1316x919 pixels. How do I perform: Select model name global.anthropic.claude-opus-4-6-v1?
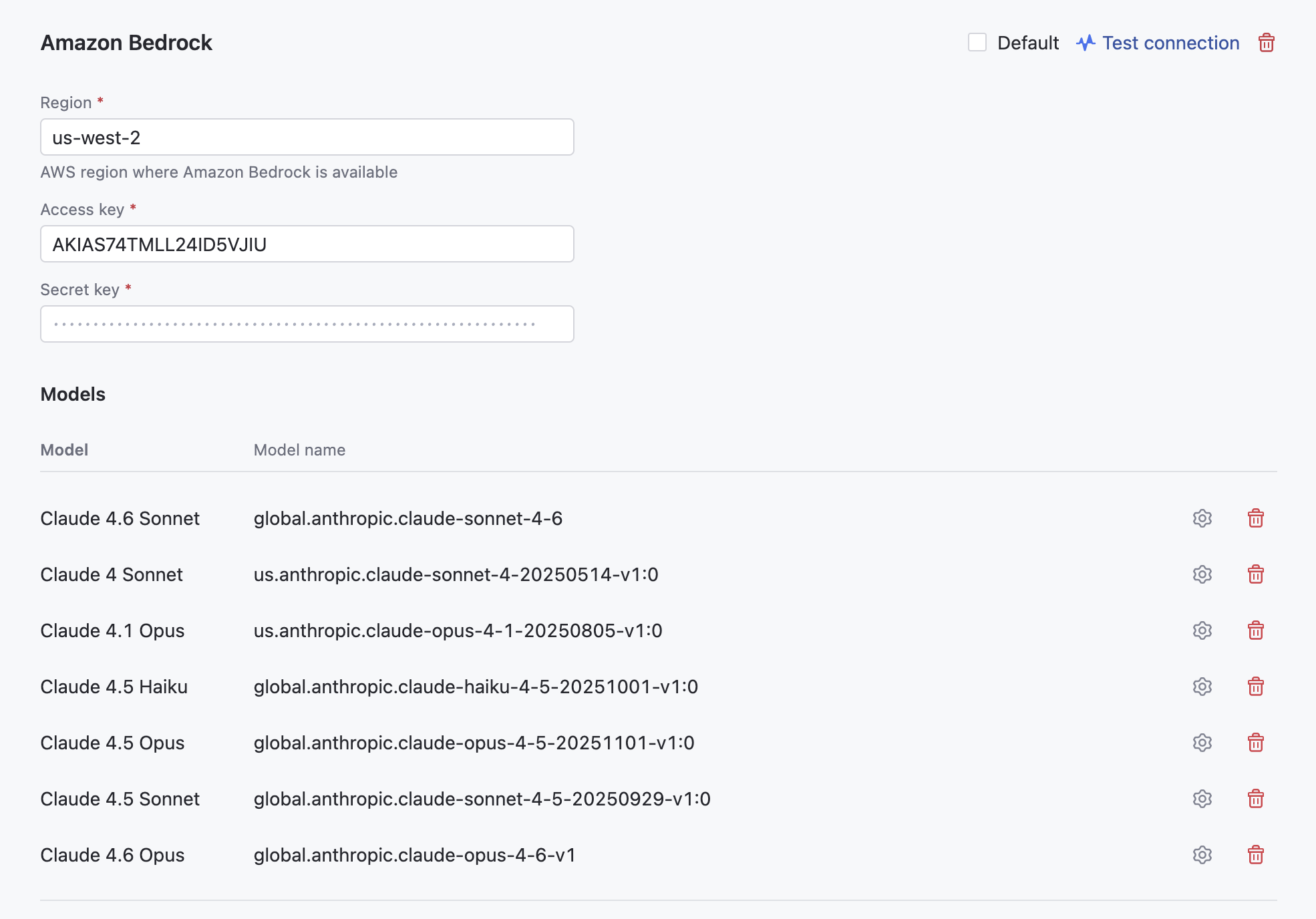pyautogui.click(x=415, y=855)
